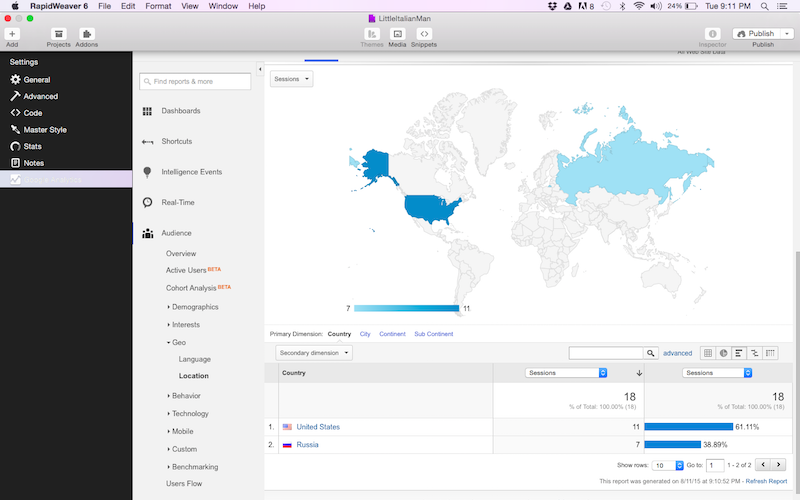Switch table to pie chart view

(724, 353)
